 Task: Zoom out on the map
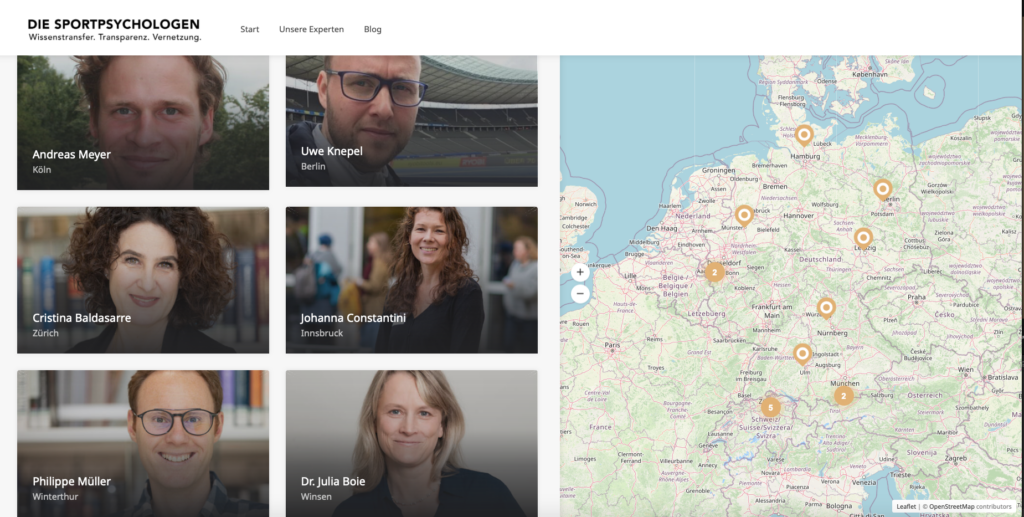(580, 294)
